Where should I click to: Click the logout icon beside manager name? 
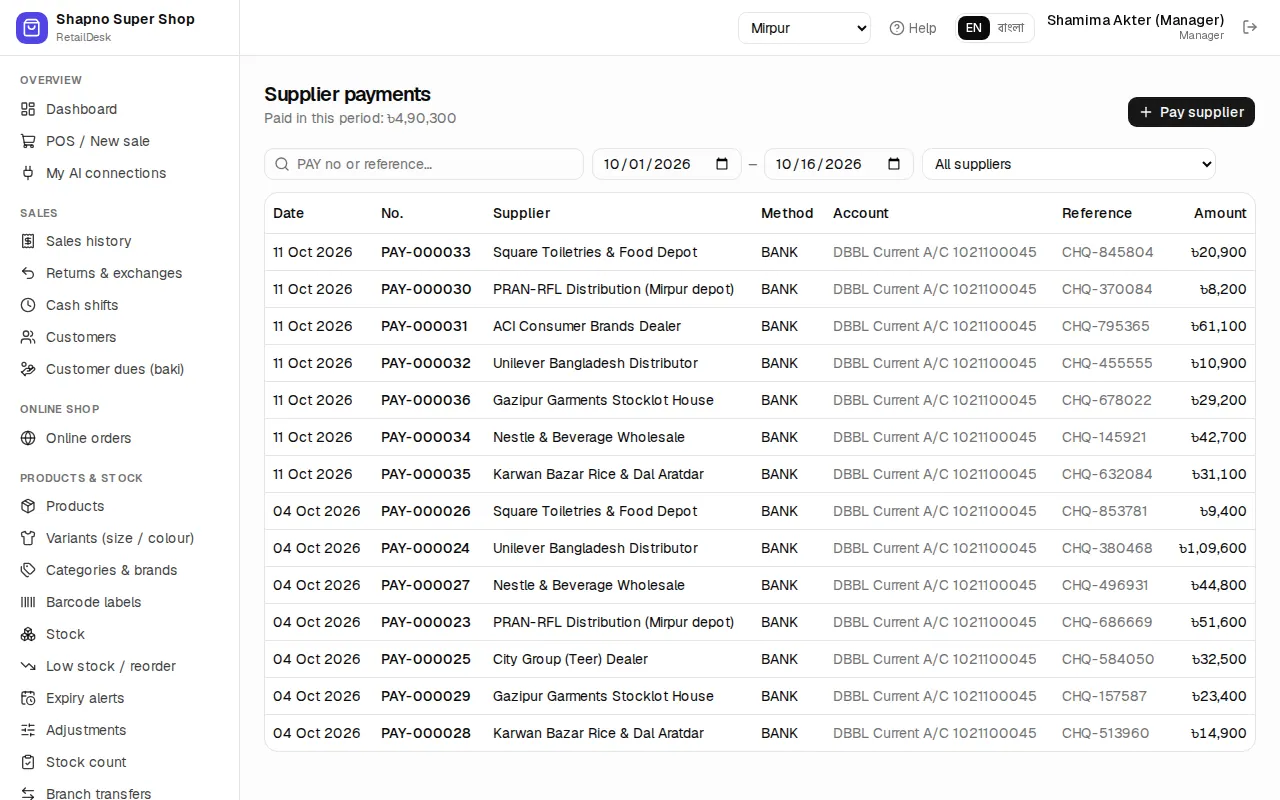click(1250, 27)
